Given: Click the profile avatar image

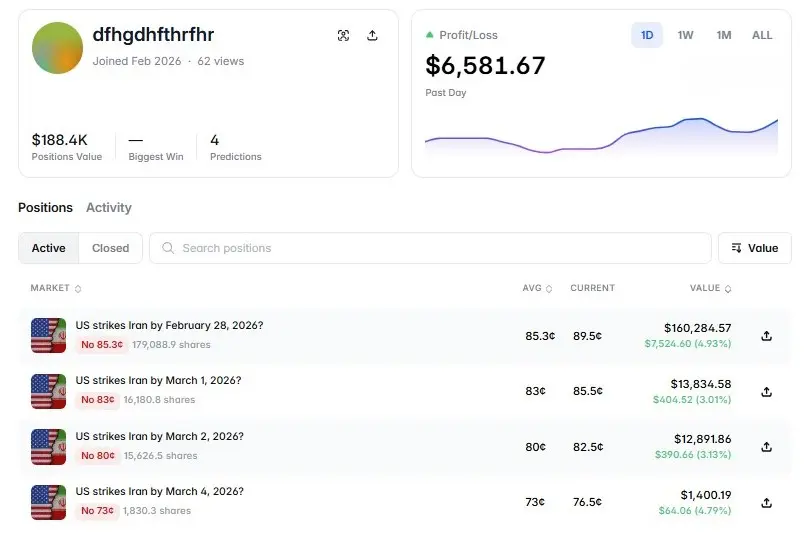Looking at the screenshot, I should 57,47.
